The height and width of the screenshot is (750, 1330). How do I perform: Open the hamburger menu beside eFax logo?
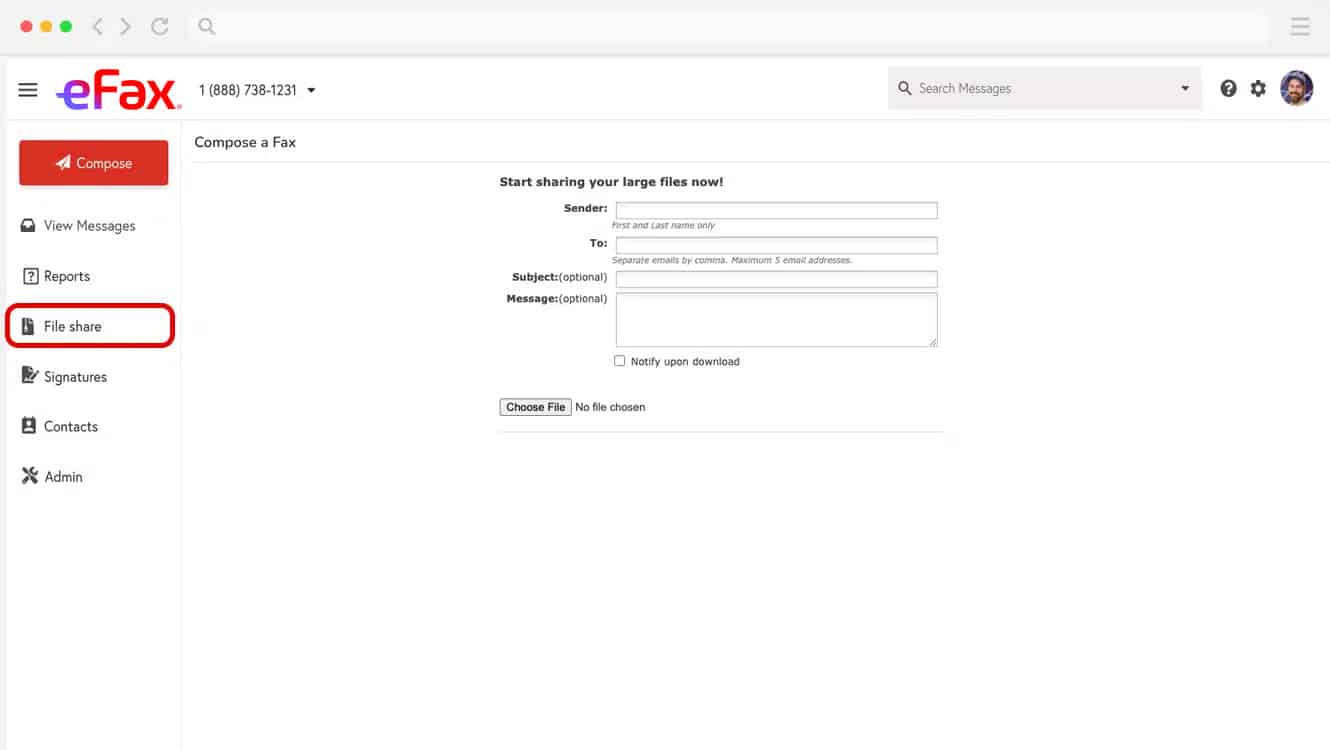[x=28, y=90]
